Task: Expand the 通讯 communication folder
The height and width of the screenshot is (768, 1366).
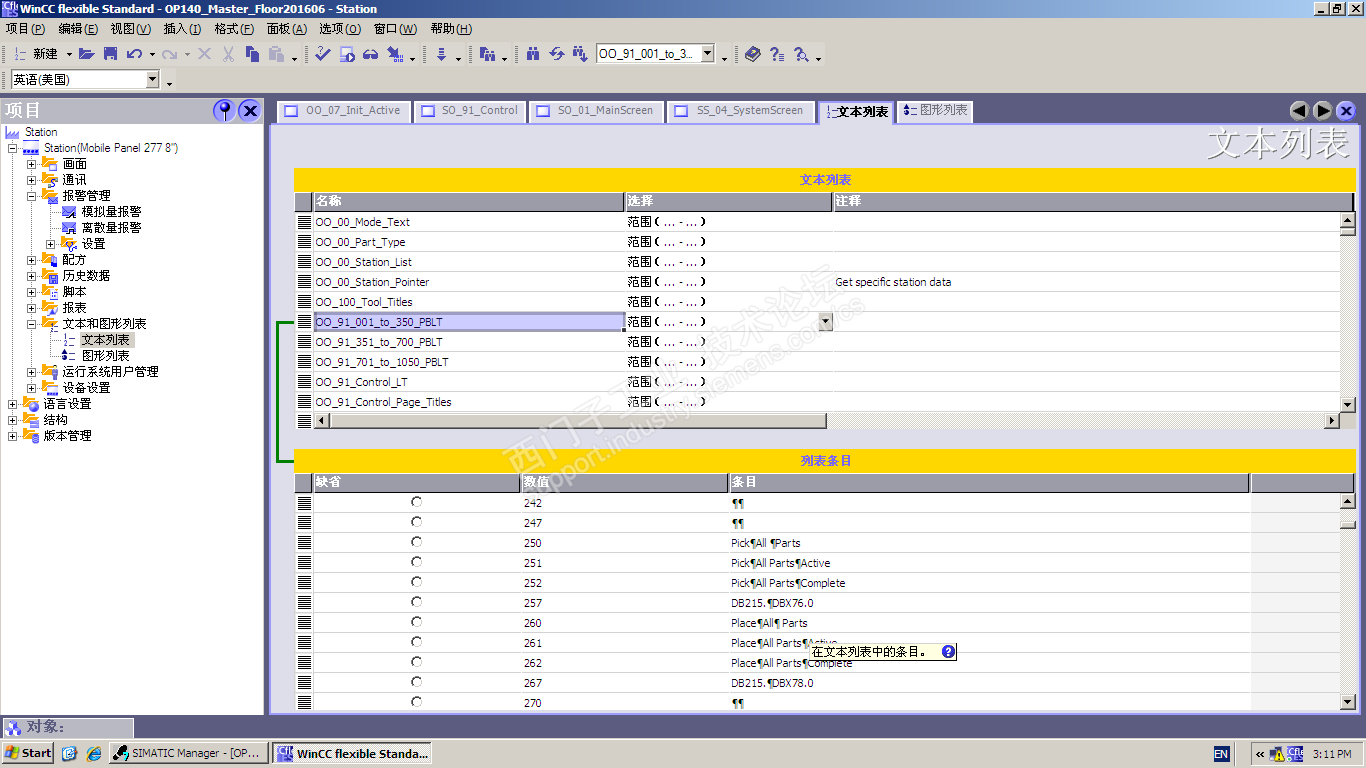Action: pos(31,180)
